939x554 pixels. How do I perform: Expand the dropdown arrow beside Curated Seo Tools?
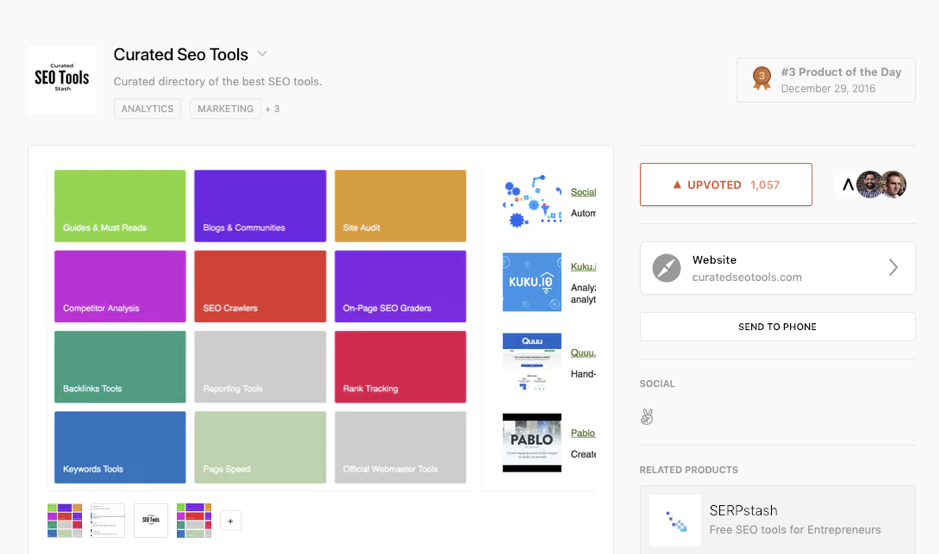click(262, 54)
